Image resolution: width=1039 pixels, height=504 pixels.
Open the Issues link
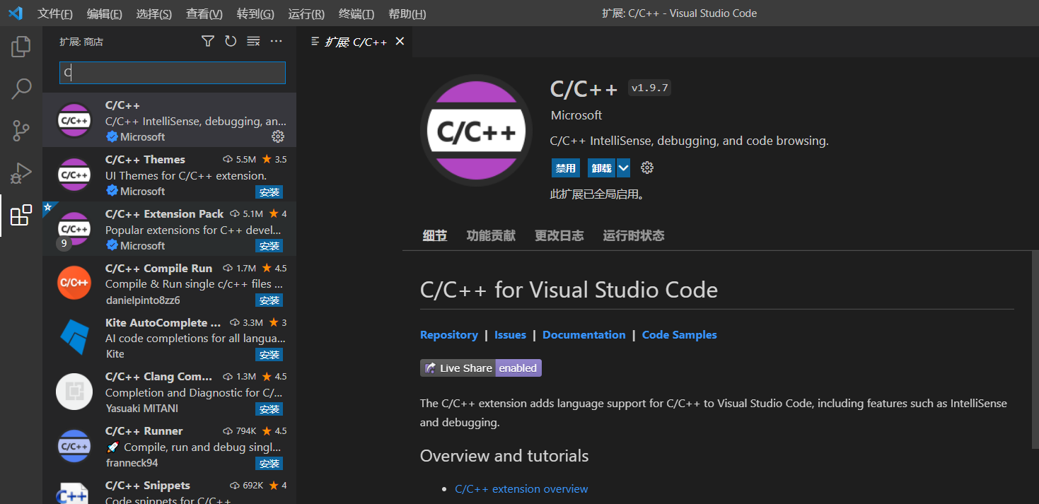[x=510, y=335]
